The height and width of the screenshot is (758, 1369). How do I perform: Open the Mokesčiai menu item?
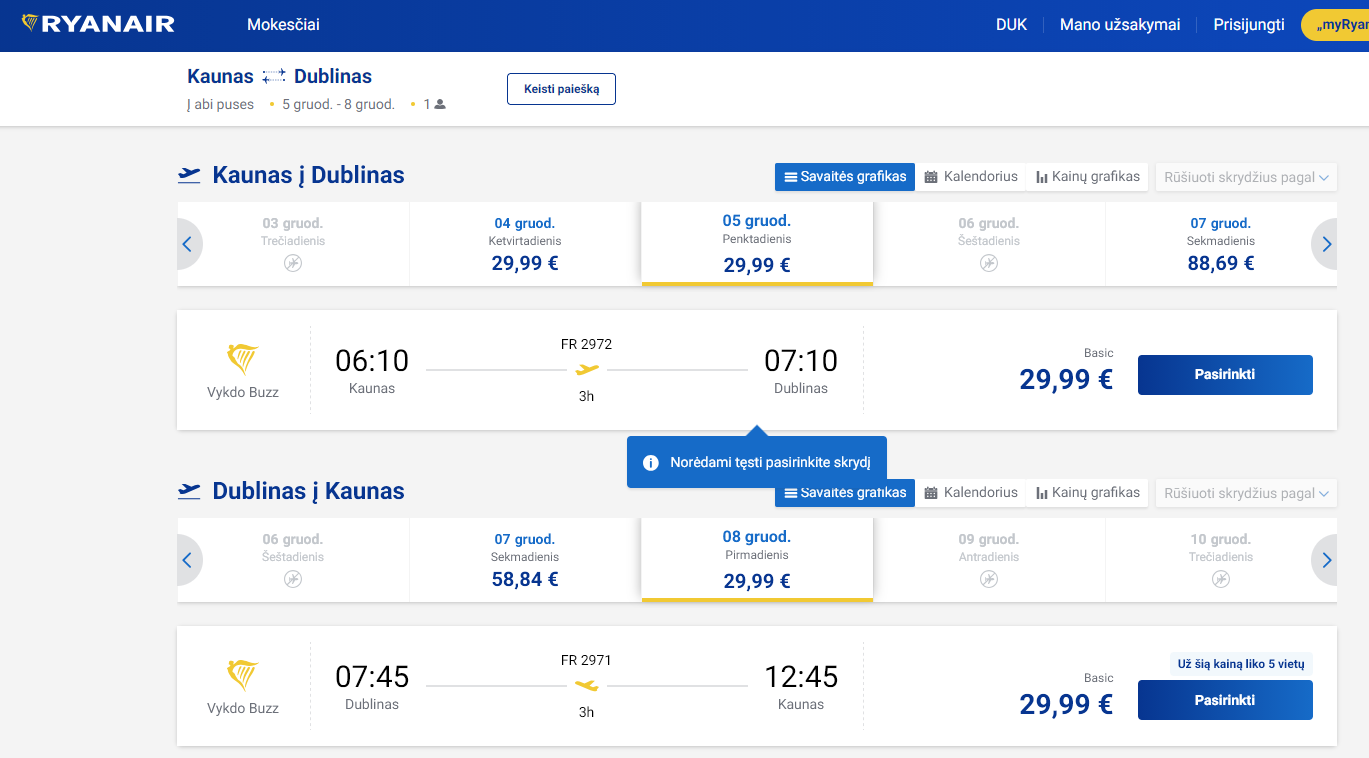coord(283,25)
